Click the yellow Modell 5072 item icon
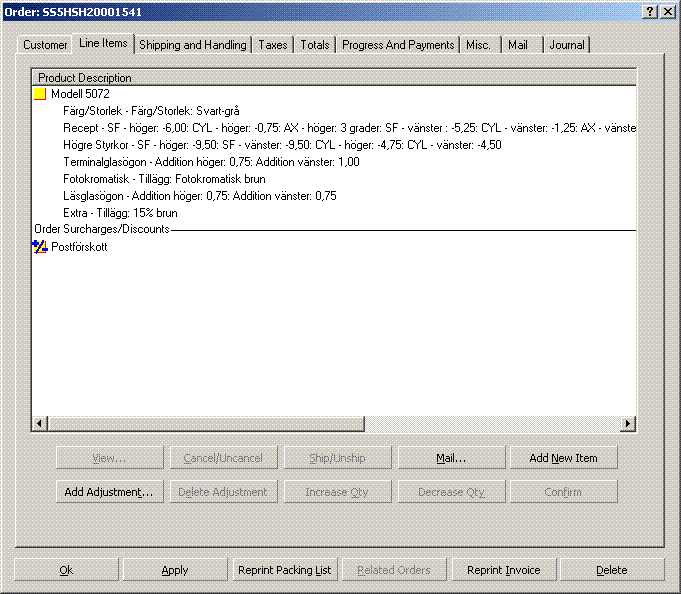 pyautogui.click(x=40, y=94)
